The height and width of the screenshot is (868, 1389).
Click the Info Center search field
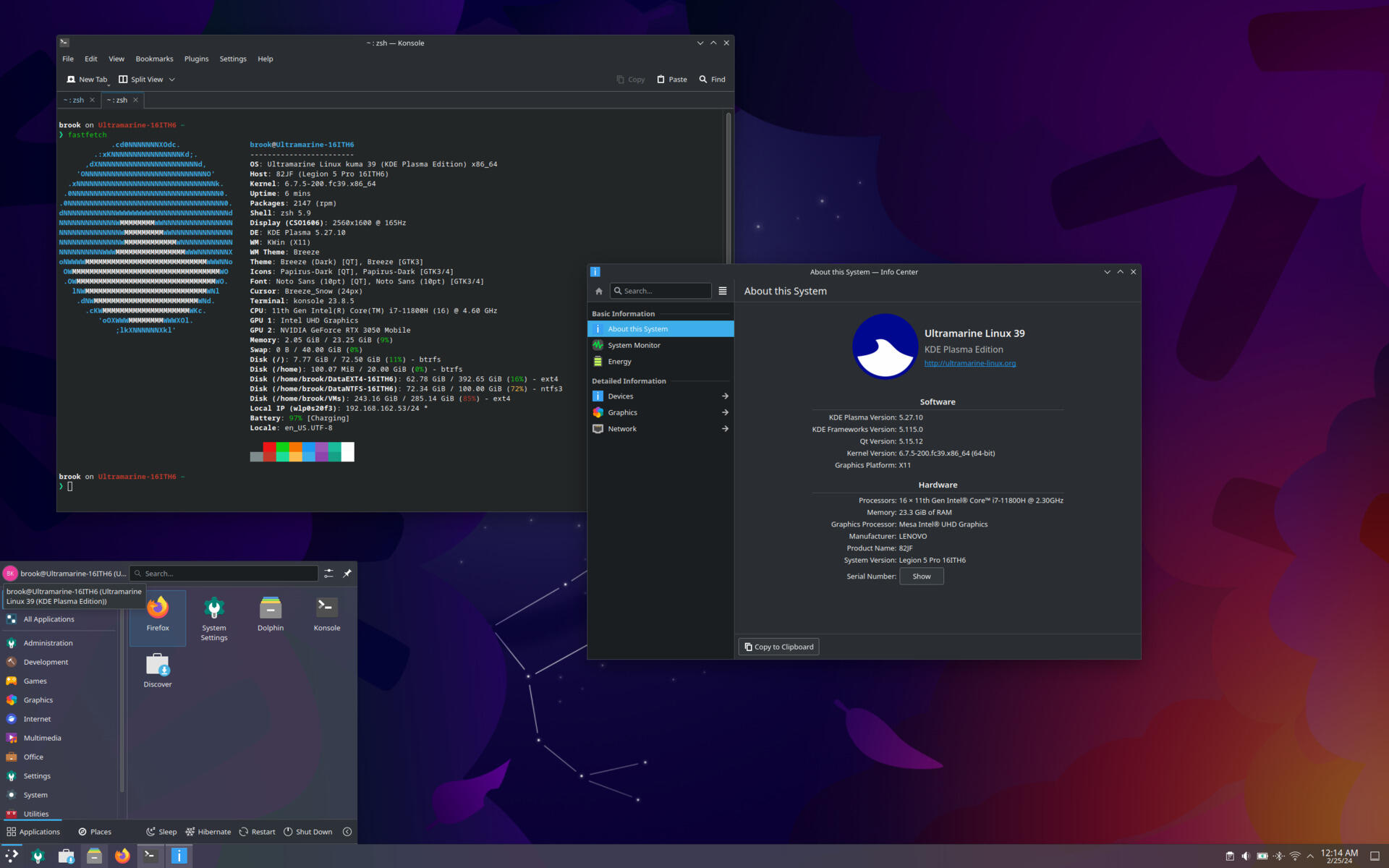tap(660, 292)
